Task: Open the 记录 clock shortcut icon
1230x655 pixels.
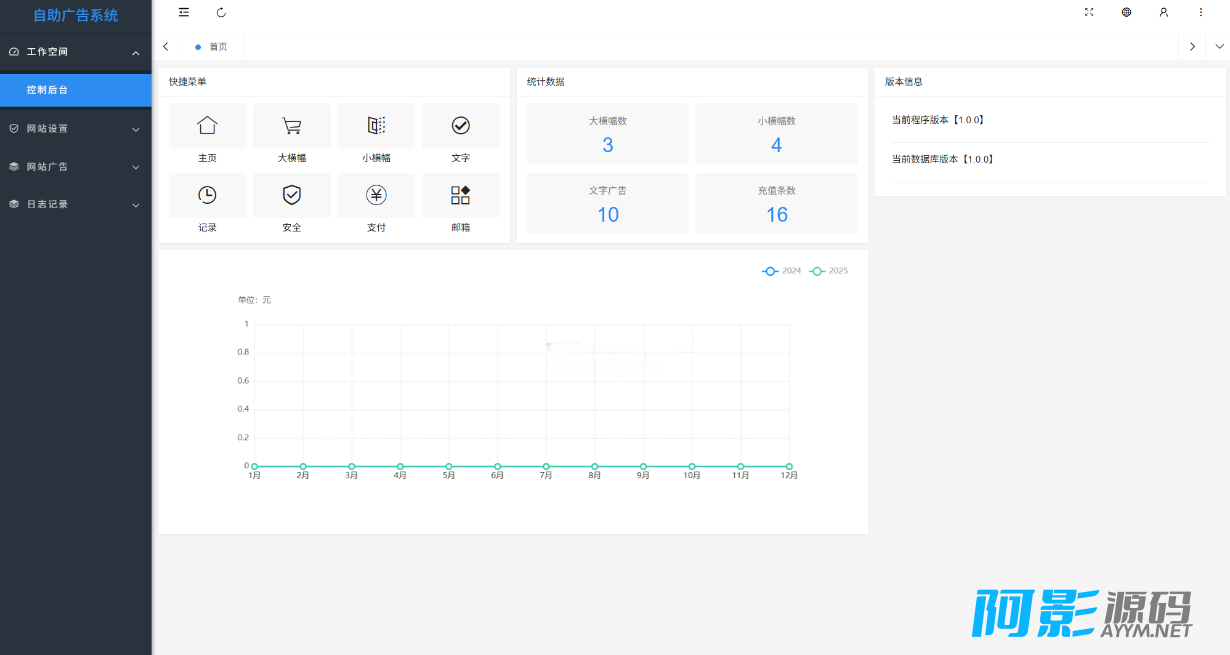Action: [207, 195]
